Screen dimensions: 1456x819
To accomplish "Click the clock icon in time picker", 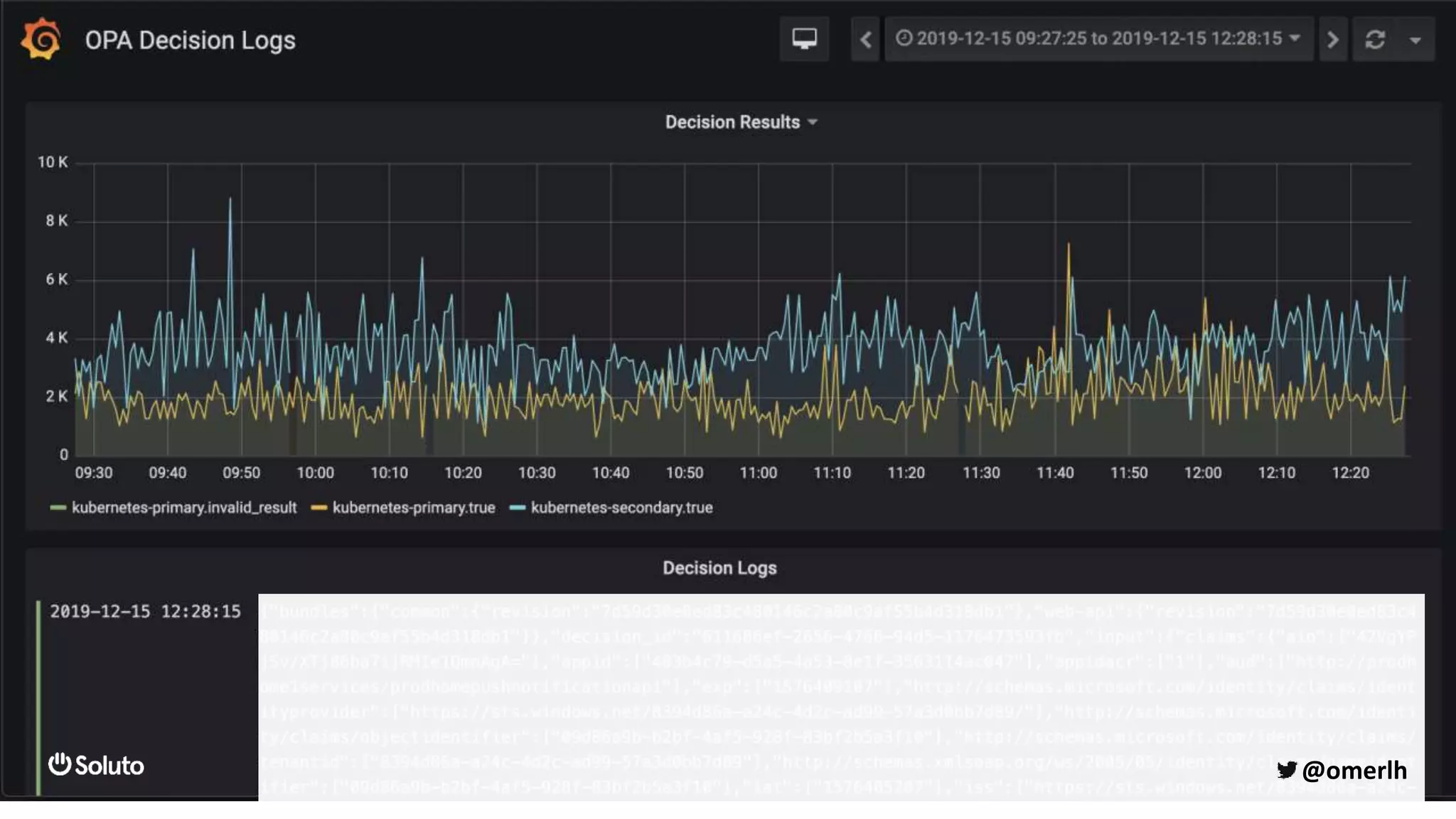I will coord(903,38).
